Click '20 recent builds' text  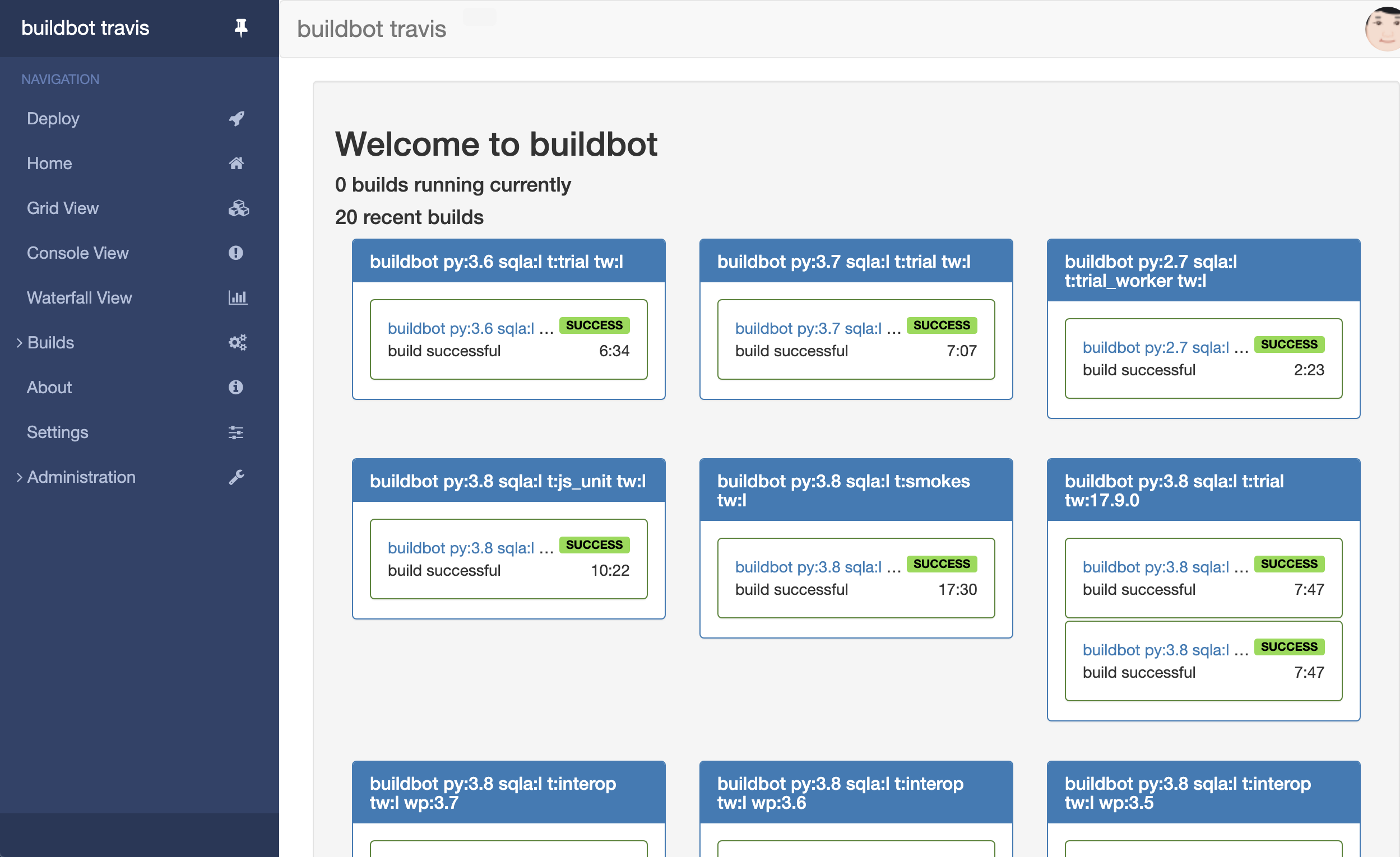tap(409, 217)
